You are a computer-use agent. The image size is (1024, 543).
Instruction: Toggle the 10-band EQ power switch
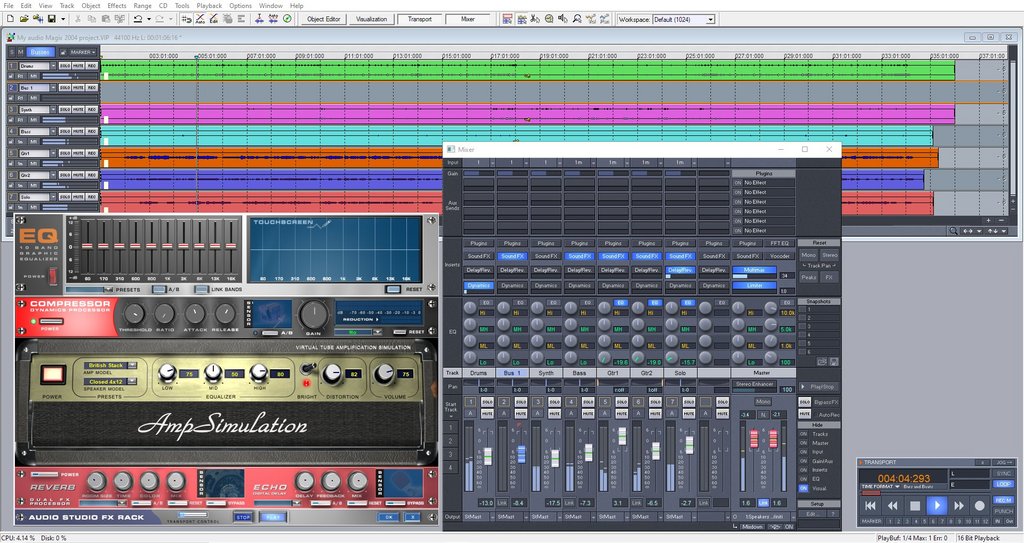point(53,275)
